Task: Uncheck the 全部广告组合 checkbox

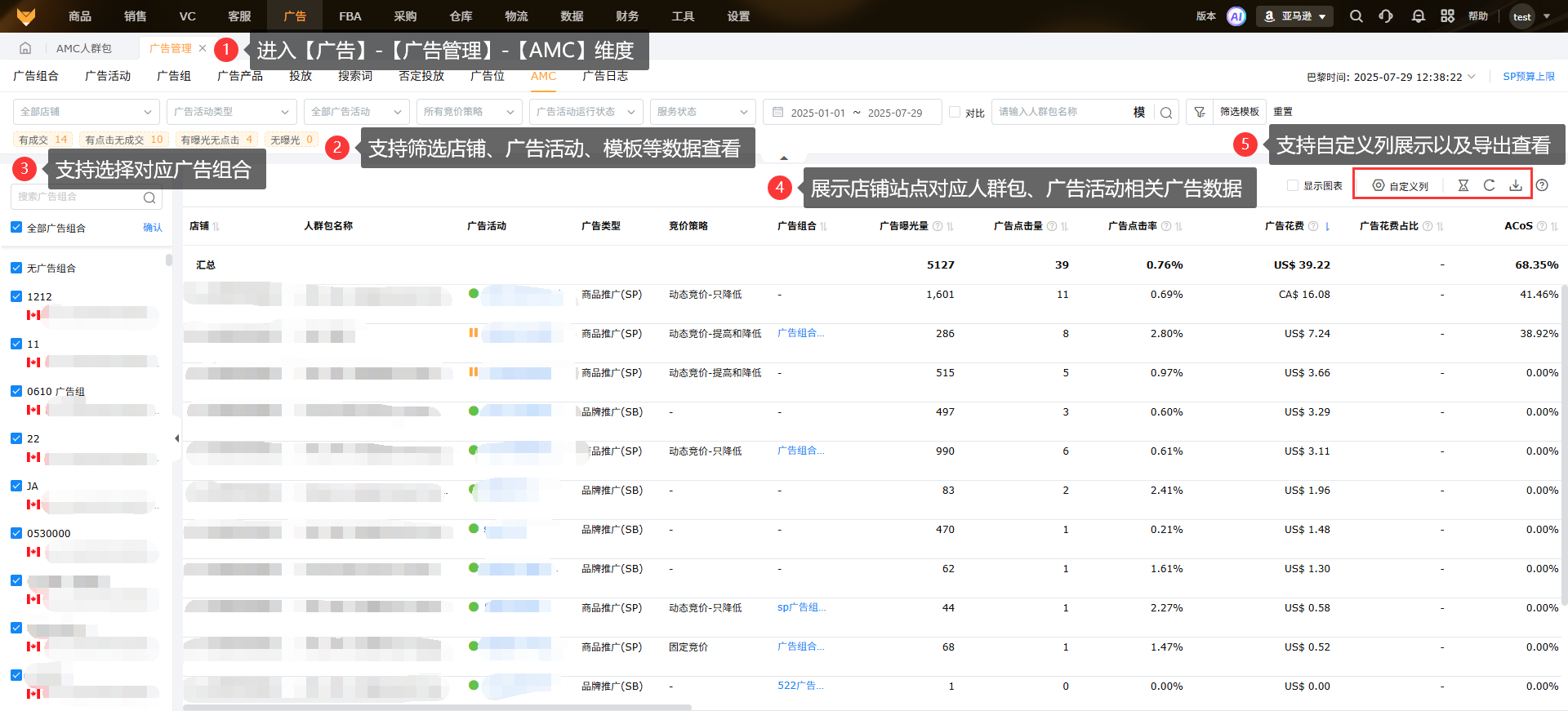Action: pyautogui.click(x=16, y=227)
